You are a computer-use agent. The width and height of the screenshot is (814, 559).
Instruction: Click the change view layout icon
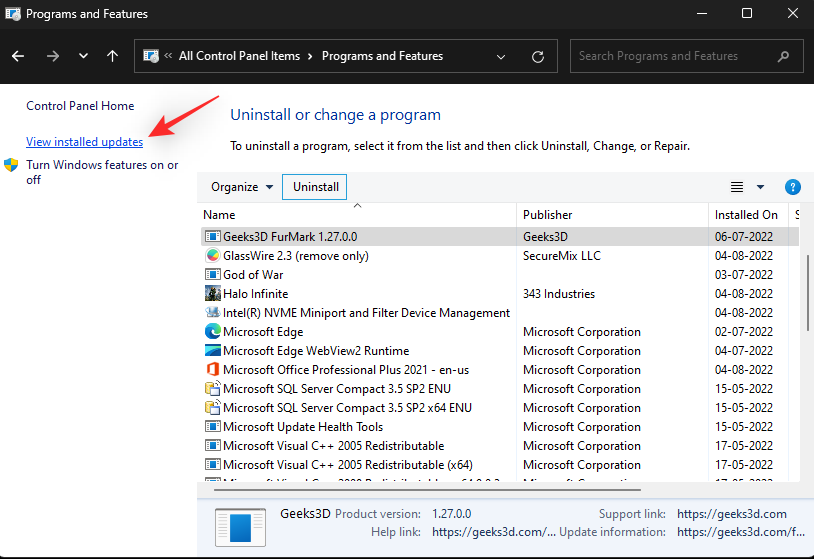(x=737, y=187)
